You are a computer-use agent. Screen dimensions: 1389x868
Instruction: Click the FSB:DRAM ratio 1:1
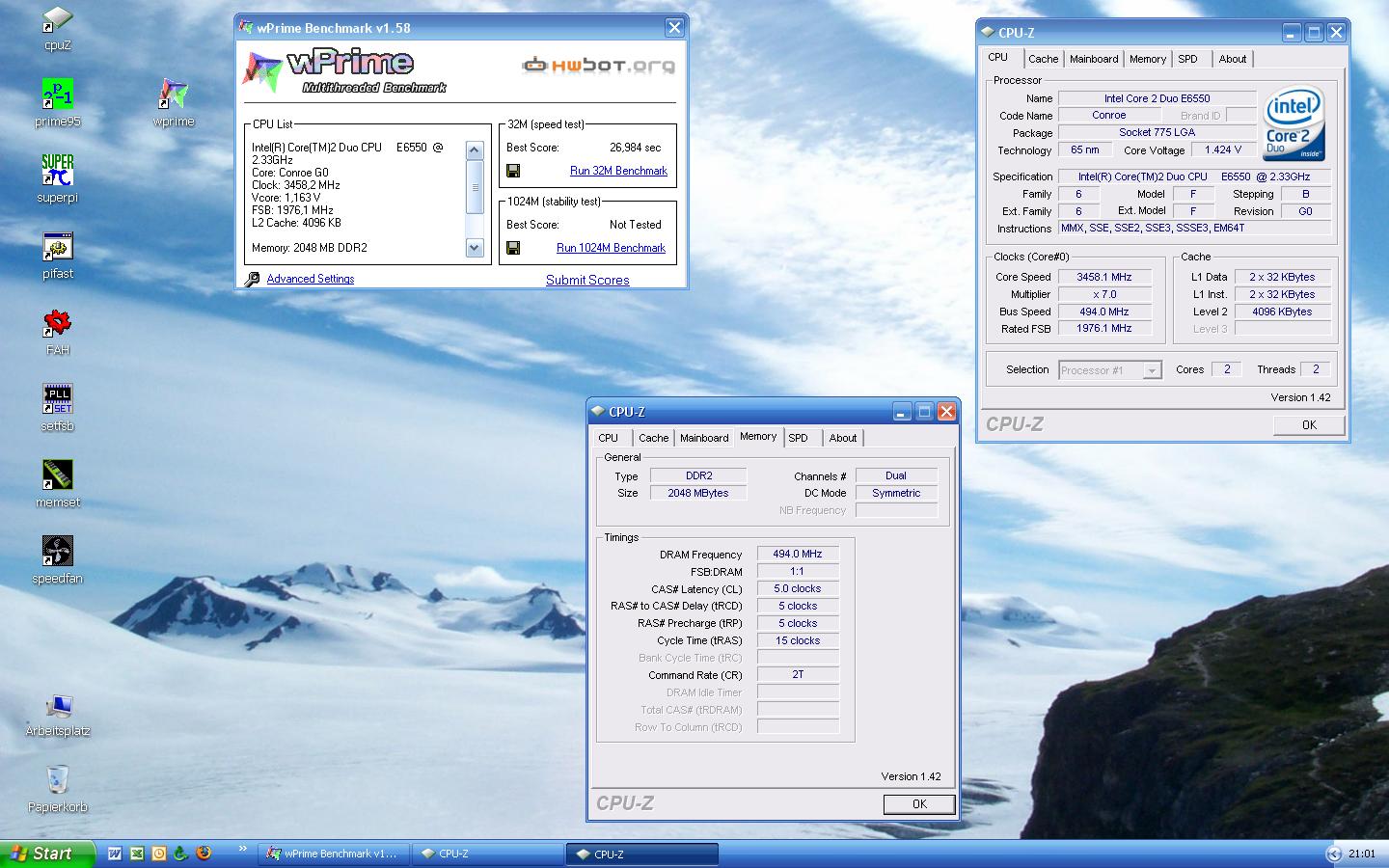798,571
